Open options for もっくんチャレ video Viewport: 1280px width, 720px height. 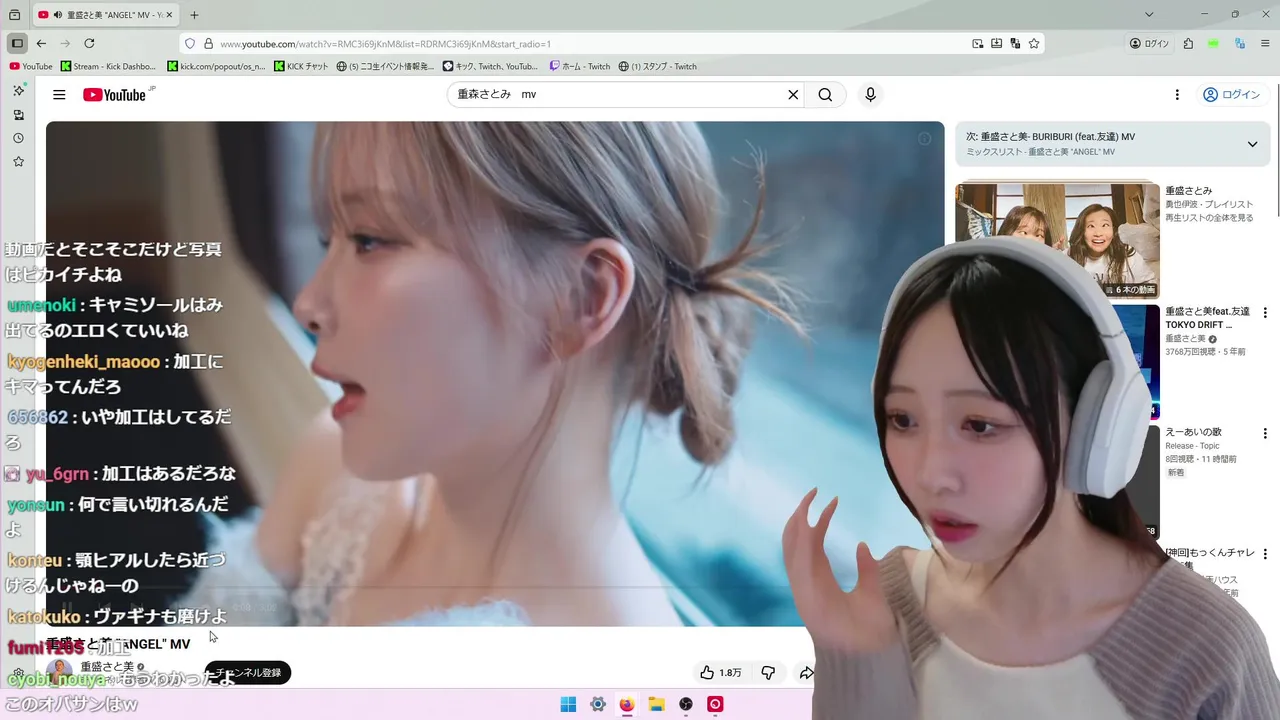point(1265,554)
